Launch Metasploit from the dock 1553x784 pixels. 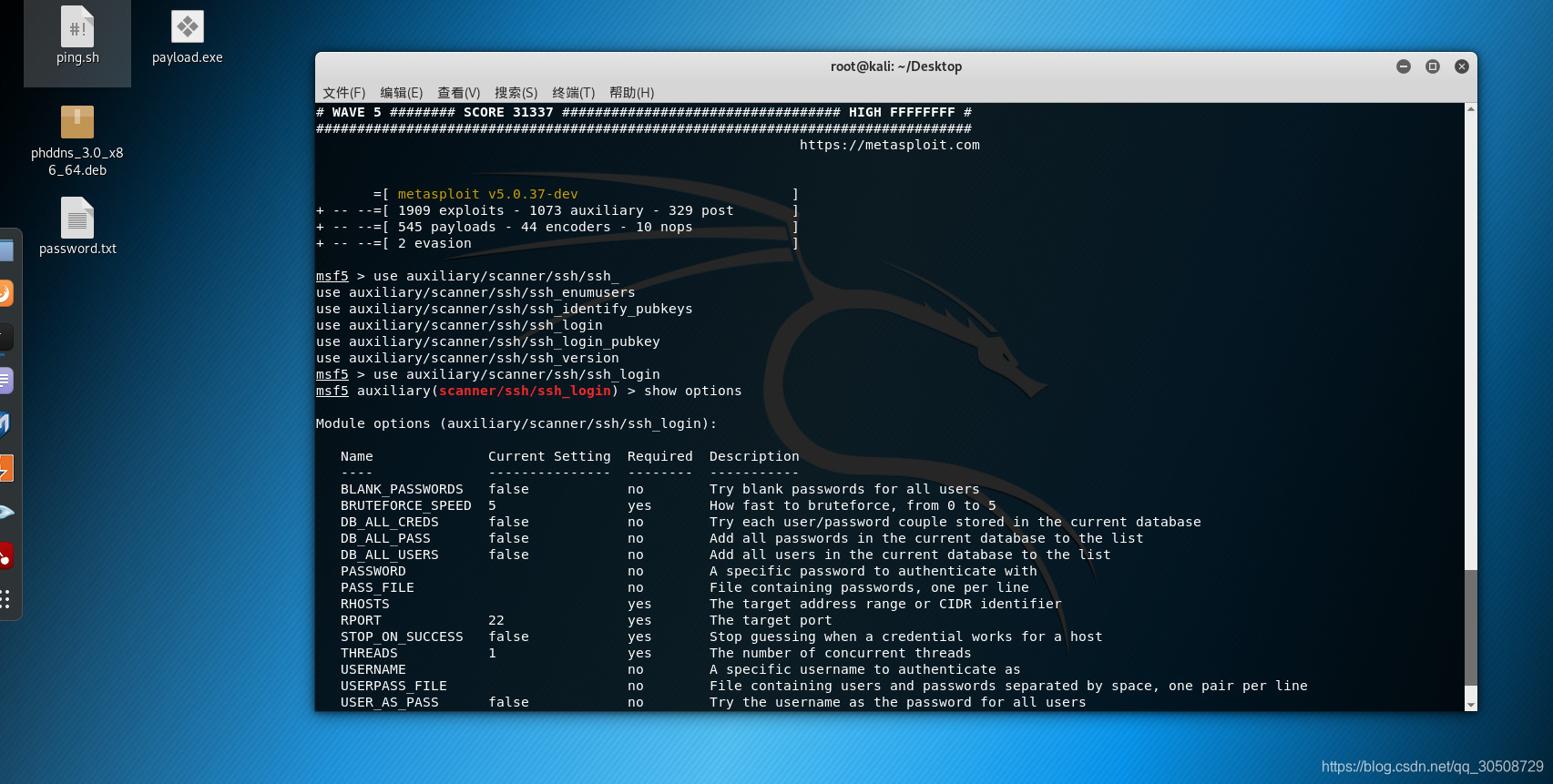pyautogui.click(x=5, y=424)
